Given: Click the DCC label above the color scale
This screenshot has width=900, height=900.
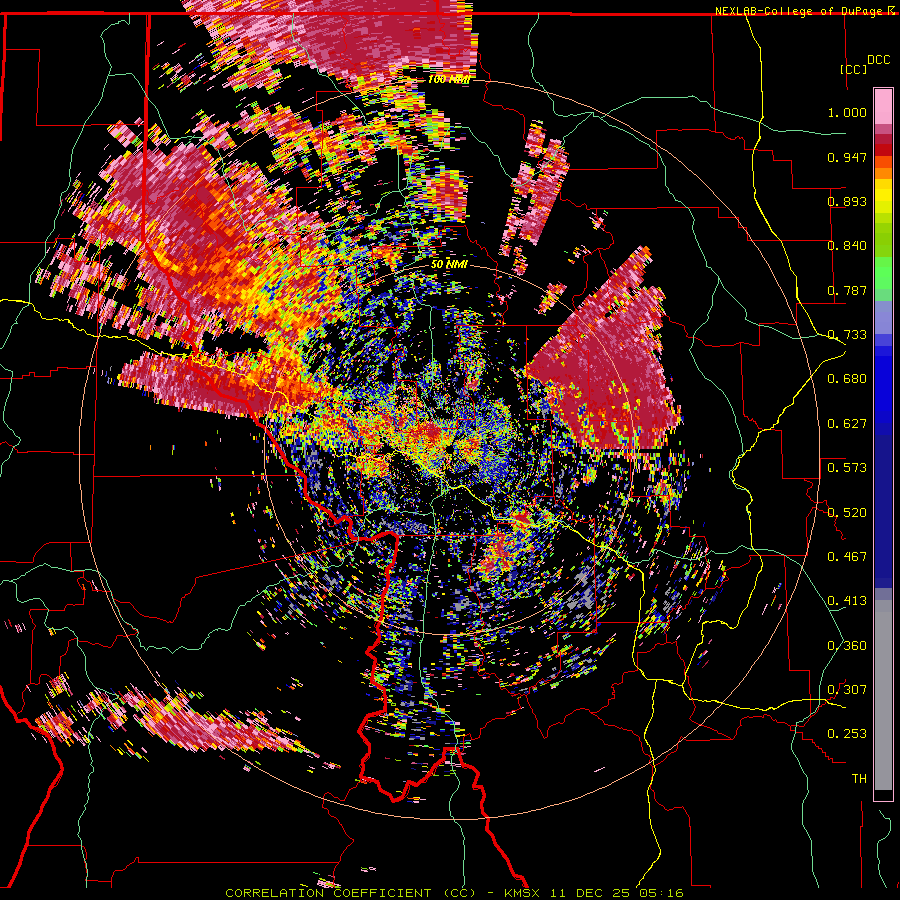Looking at the screenshot, I should (x=878, y=60).
